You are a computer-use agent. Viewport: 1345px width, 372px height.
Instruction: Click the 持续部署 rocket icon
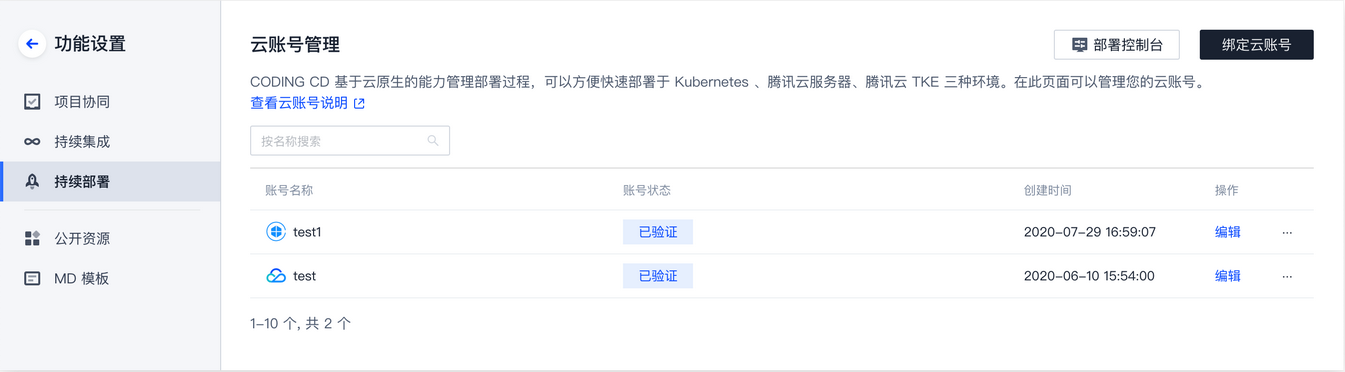[33, 182]
